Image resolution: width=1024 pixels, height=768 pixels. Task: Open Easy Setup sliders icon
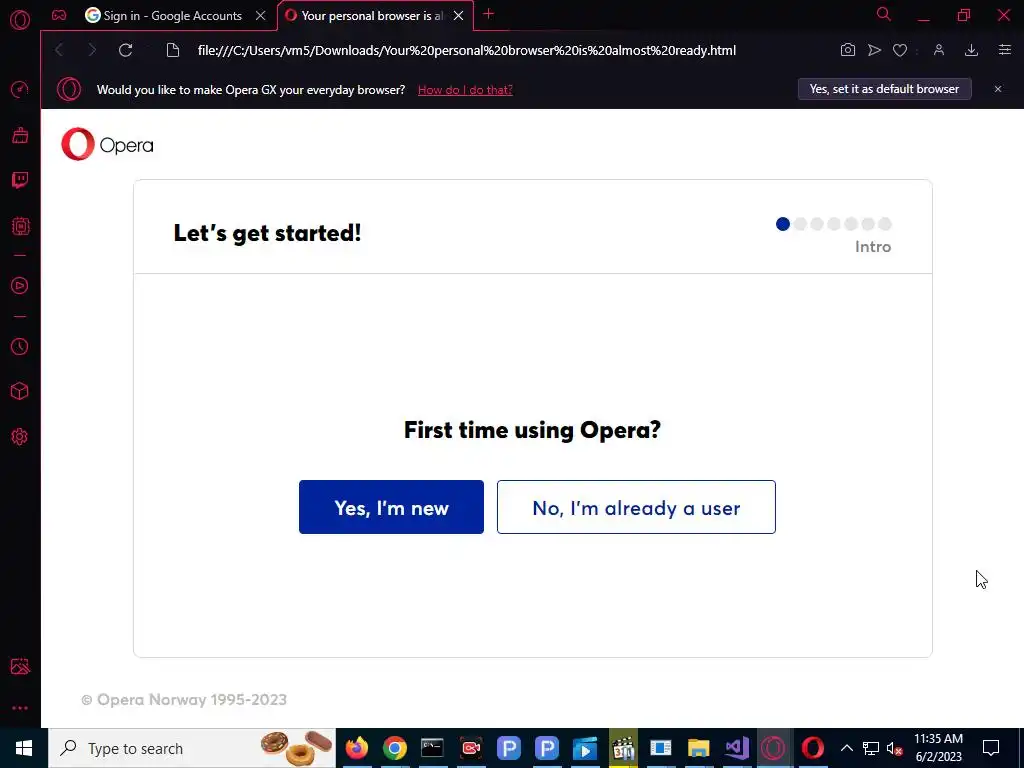click(x=1005, y=50)
